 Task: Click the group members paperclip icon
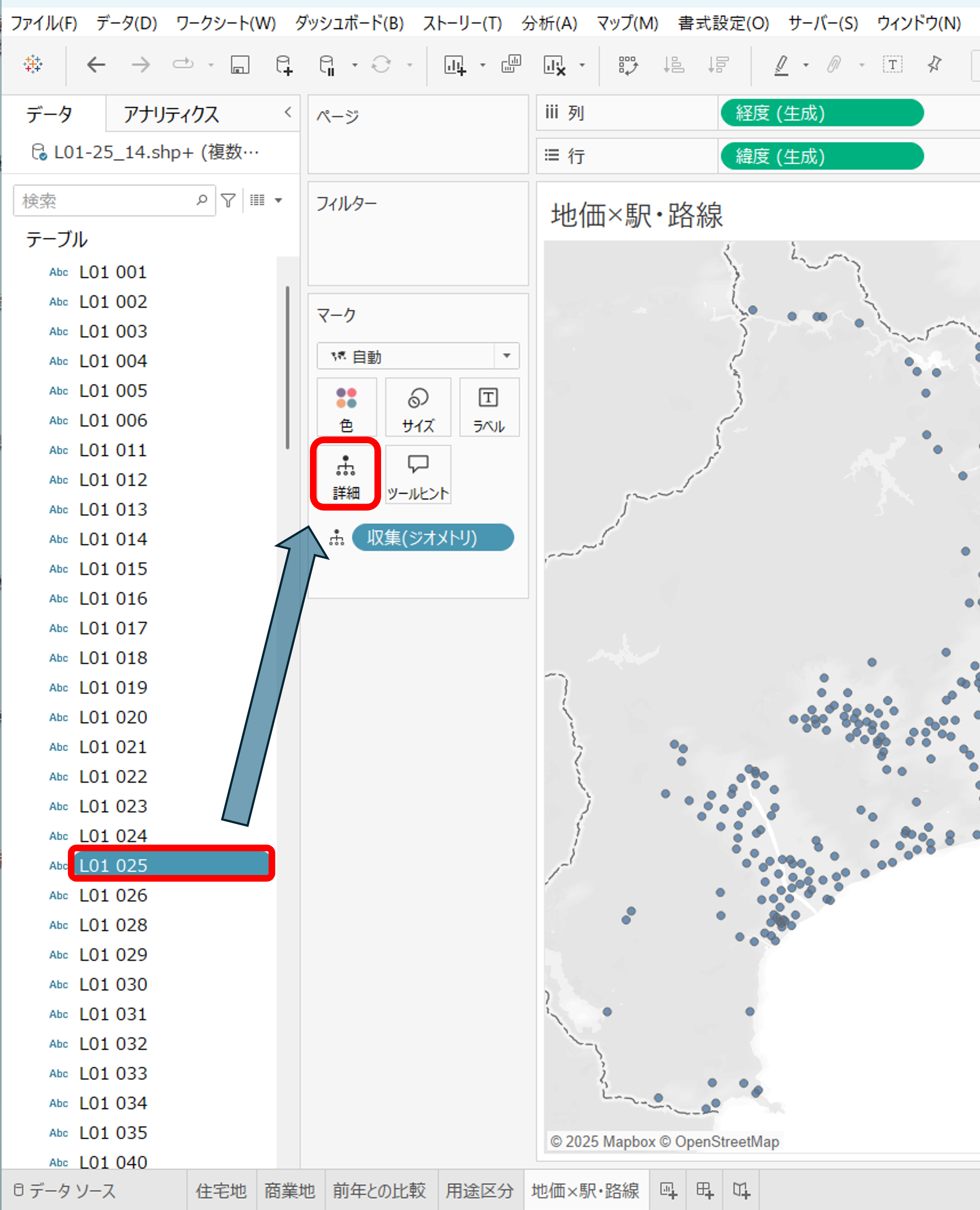pos(834,65)
